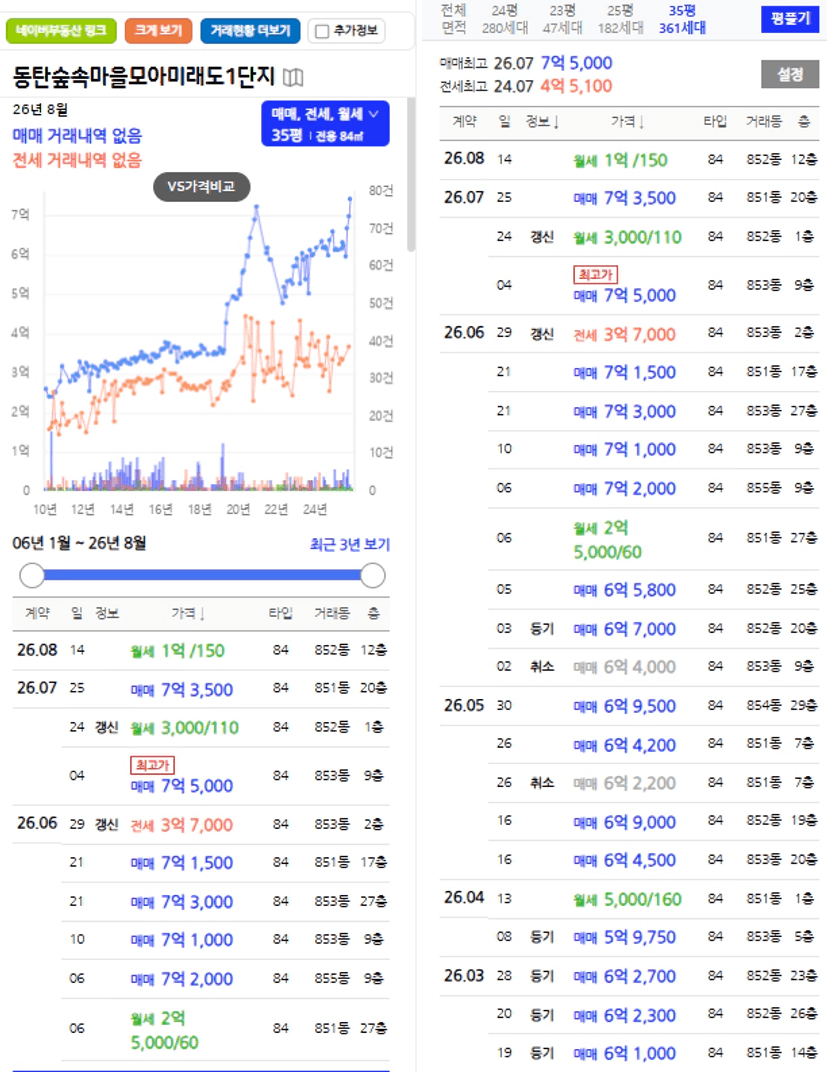Click the VS가격비교 chart button
The width and height of the screenshot is (827, 1072).
pos(202,187)
